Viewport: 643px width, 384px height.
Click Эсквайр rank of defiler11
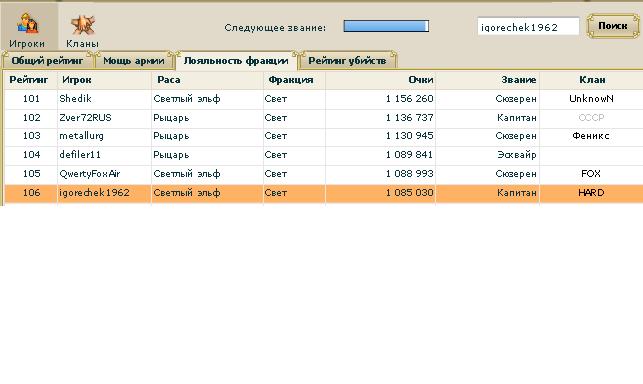click(517, 155)
